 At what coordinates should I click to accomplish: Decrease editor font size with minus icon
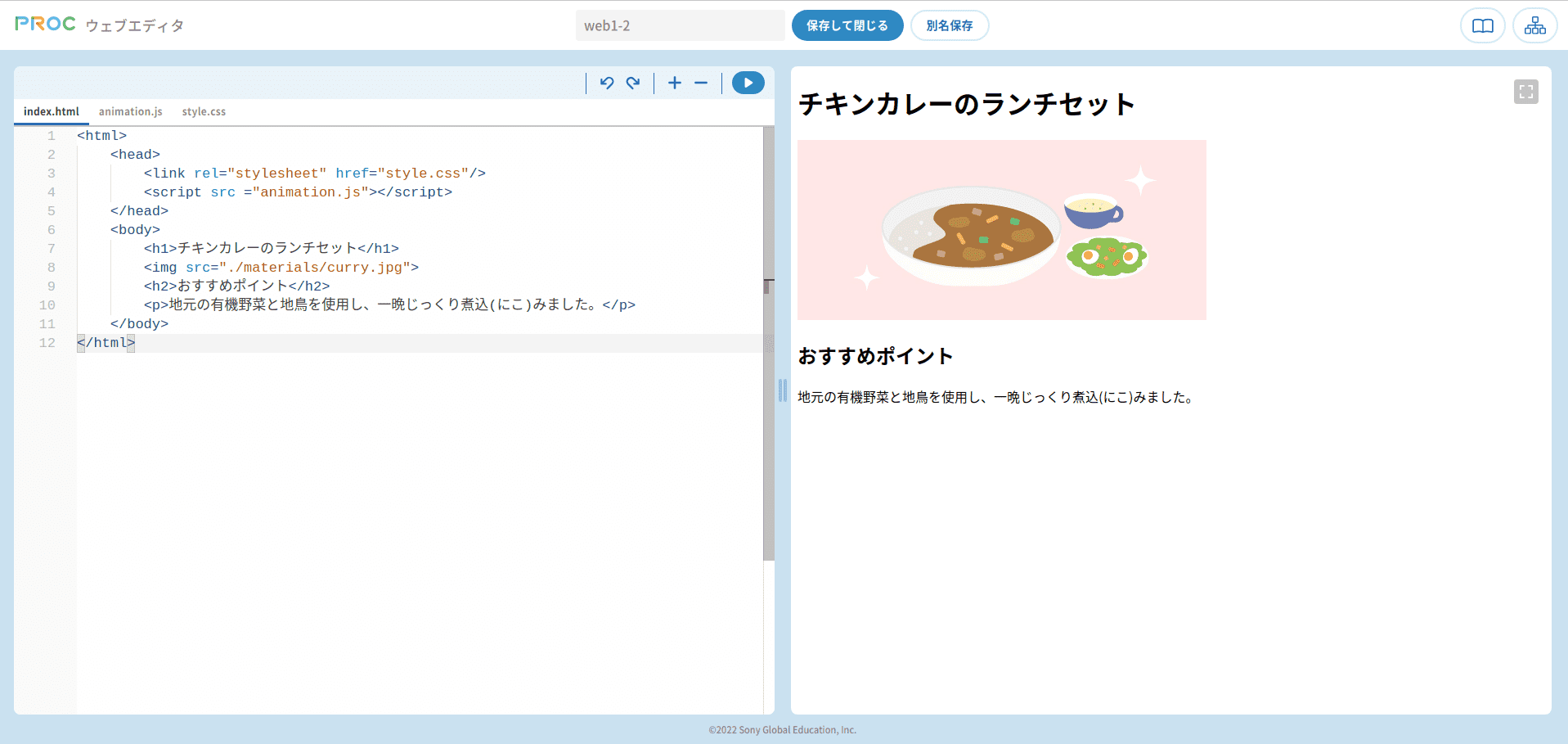[x=701, y=83]
